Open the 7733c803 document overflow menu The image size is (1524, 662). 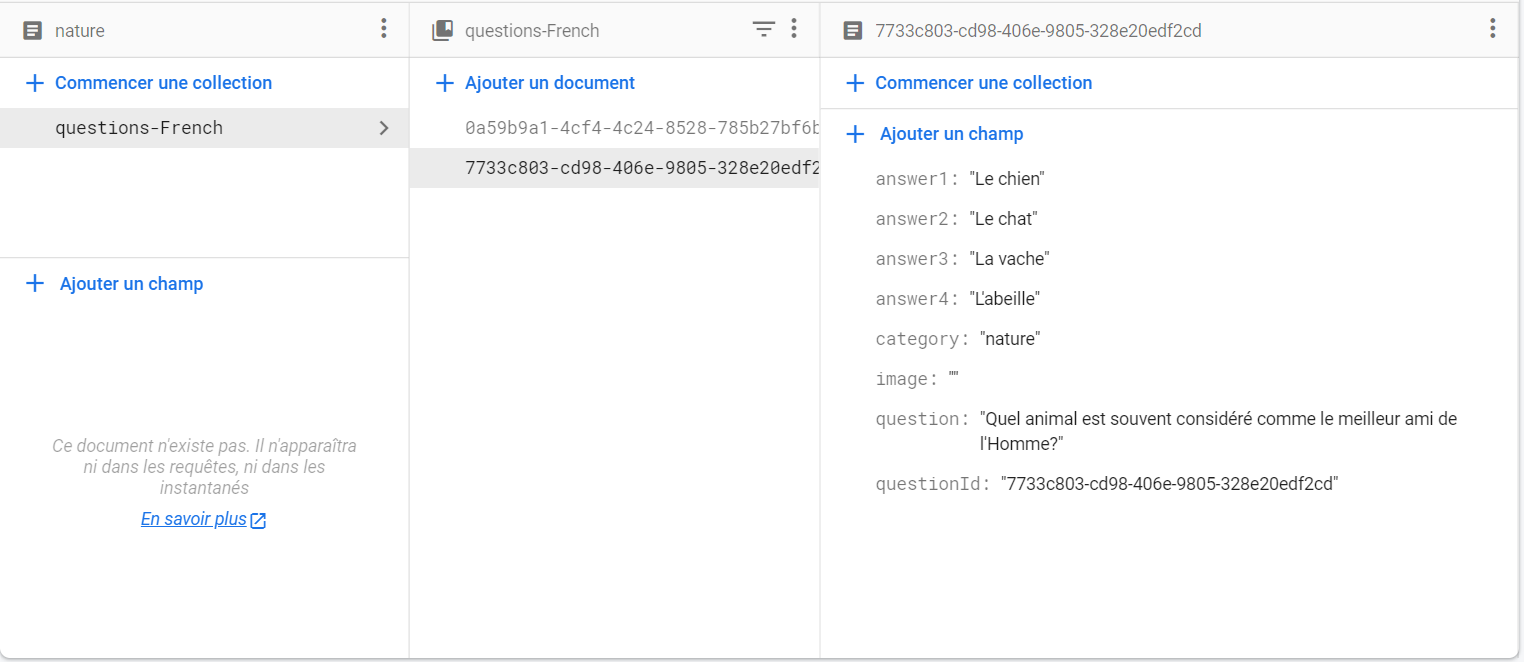[x=1492, y=29]
